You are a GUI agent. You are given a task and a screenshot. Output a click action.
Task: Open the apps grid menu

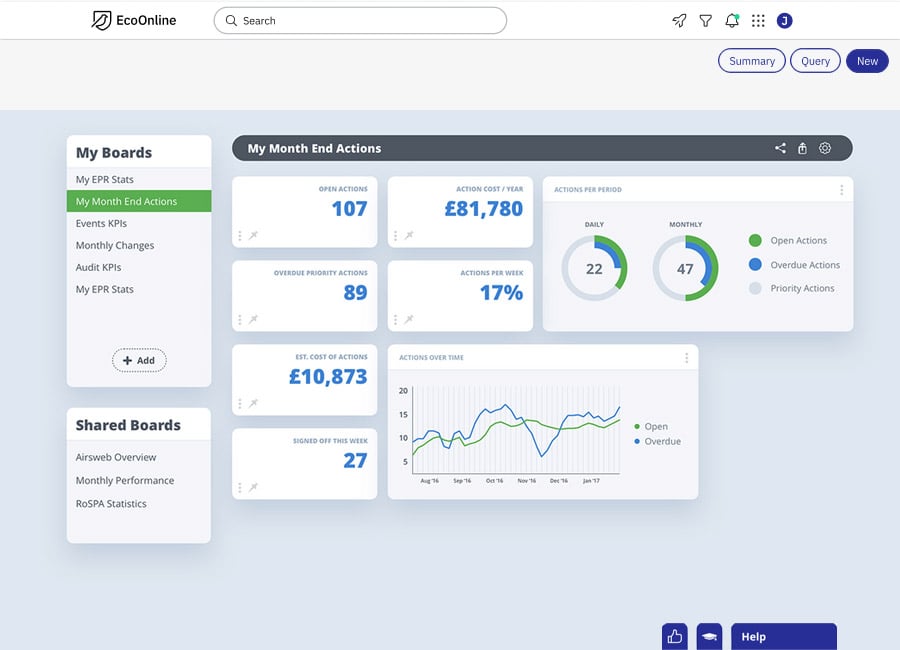point(758,21)
